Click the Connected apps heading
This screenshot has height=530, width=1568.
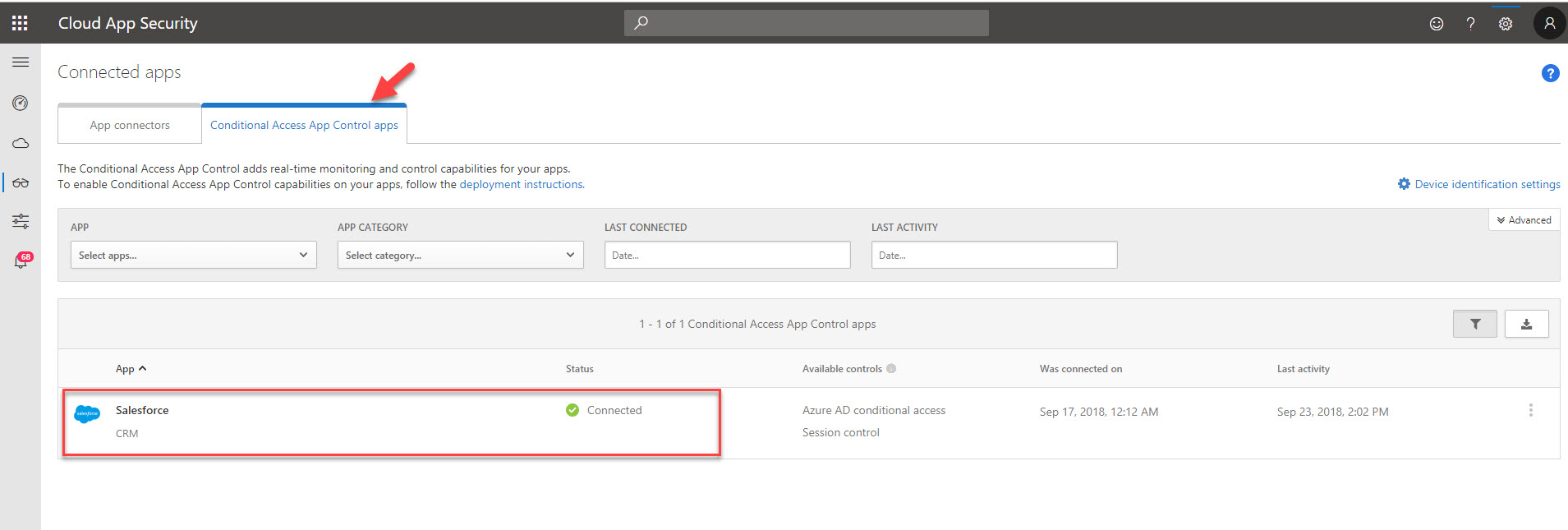click(x=119, y=72)
